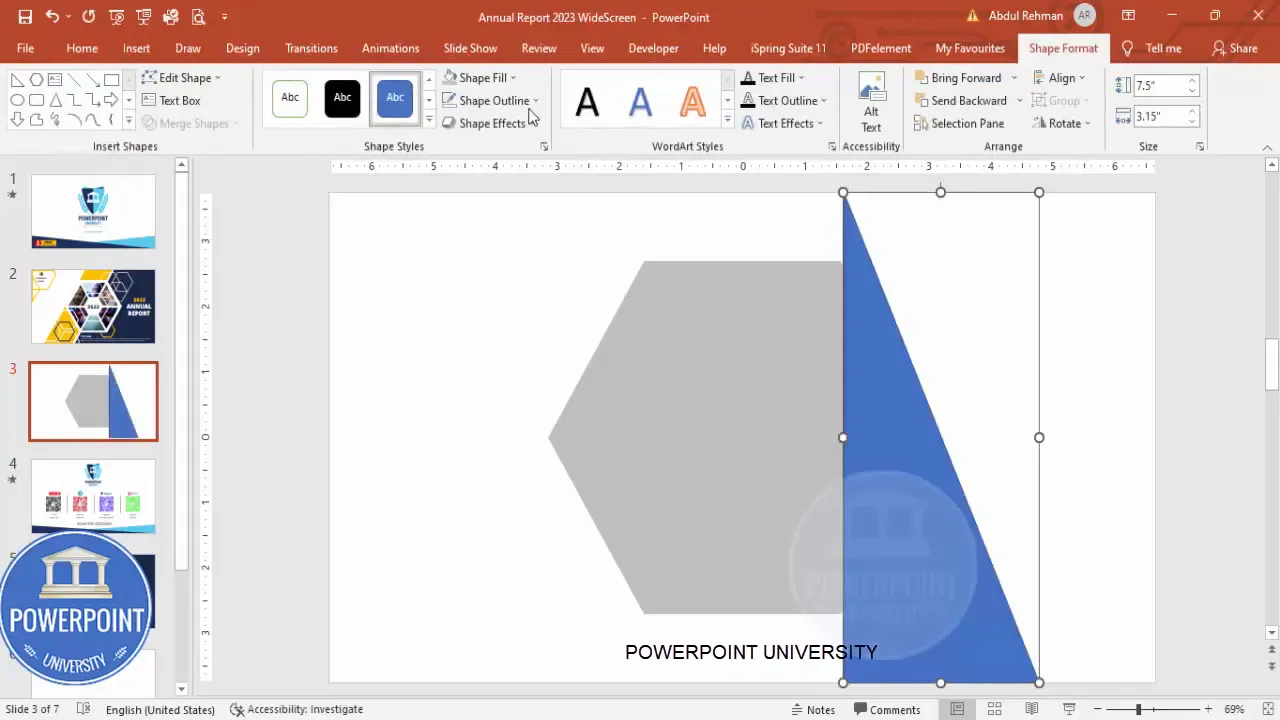1280x720 pixels.
Task: Open Send Backward dropdown arrow
Action: 1020,101
